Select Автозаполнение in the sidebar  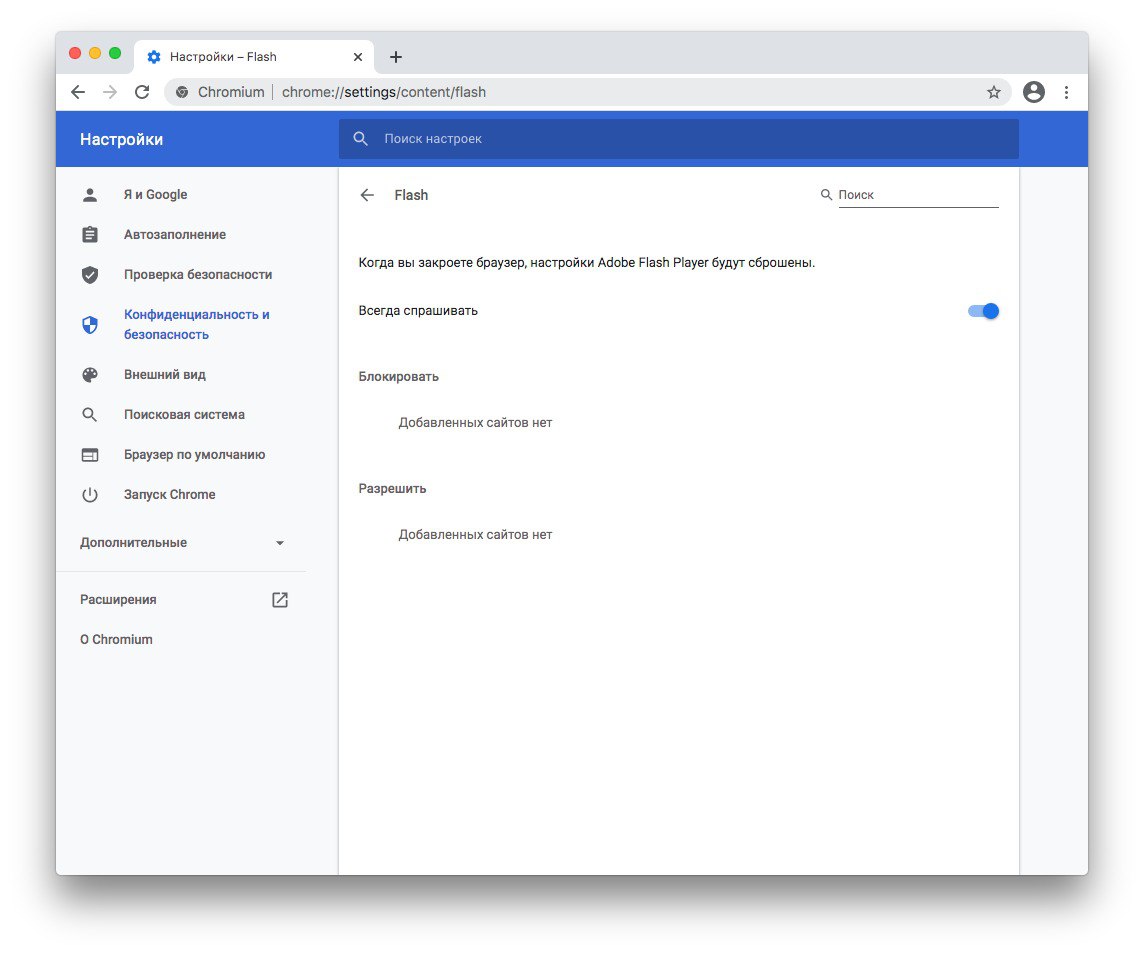pyautogui.click(x=174, y=235)
